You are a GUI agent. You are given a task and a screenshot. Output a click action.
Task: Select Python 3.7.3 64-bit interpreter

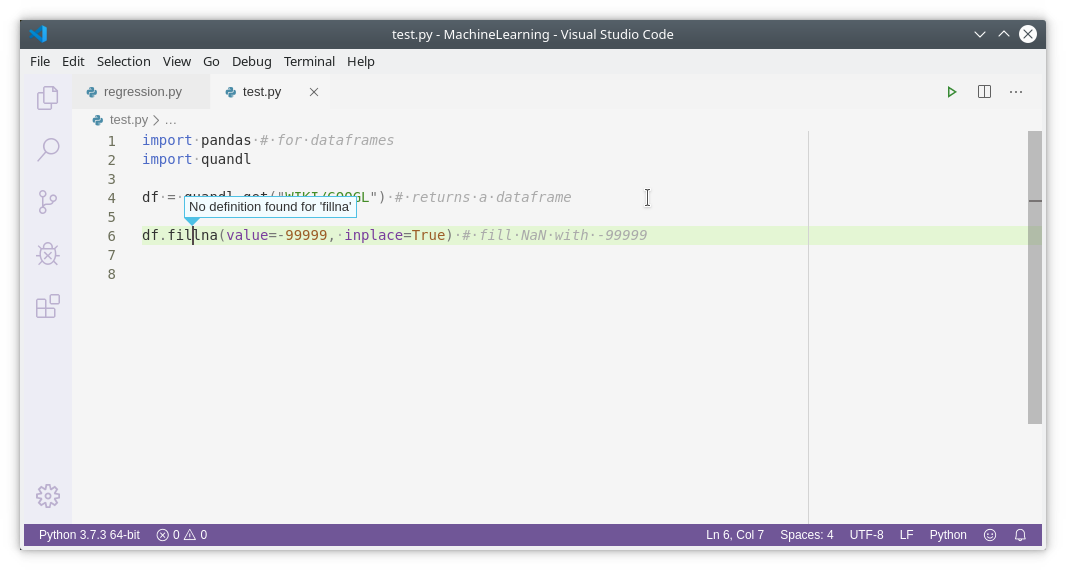[x=89, y=535]
